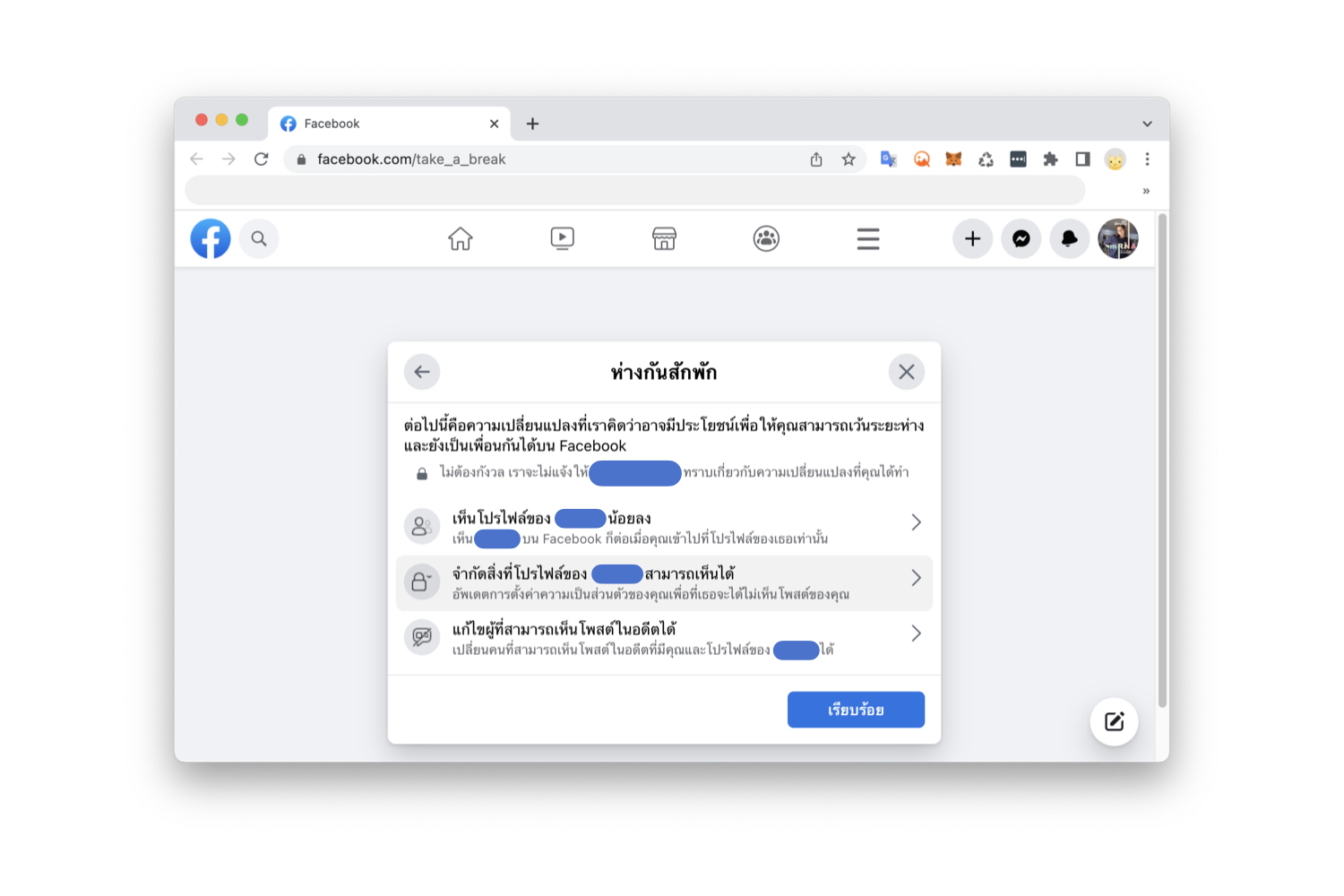Image resolution: width=1344 pixels, height=896 pixels.
Task: Expand the จำกัดสิ่งที่โปรไฟล์ option chevron
Action: [916, 578]
